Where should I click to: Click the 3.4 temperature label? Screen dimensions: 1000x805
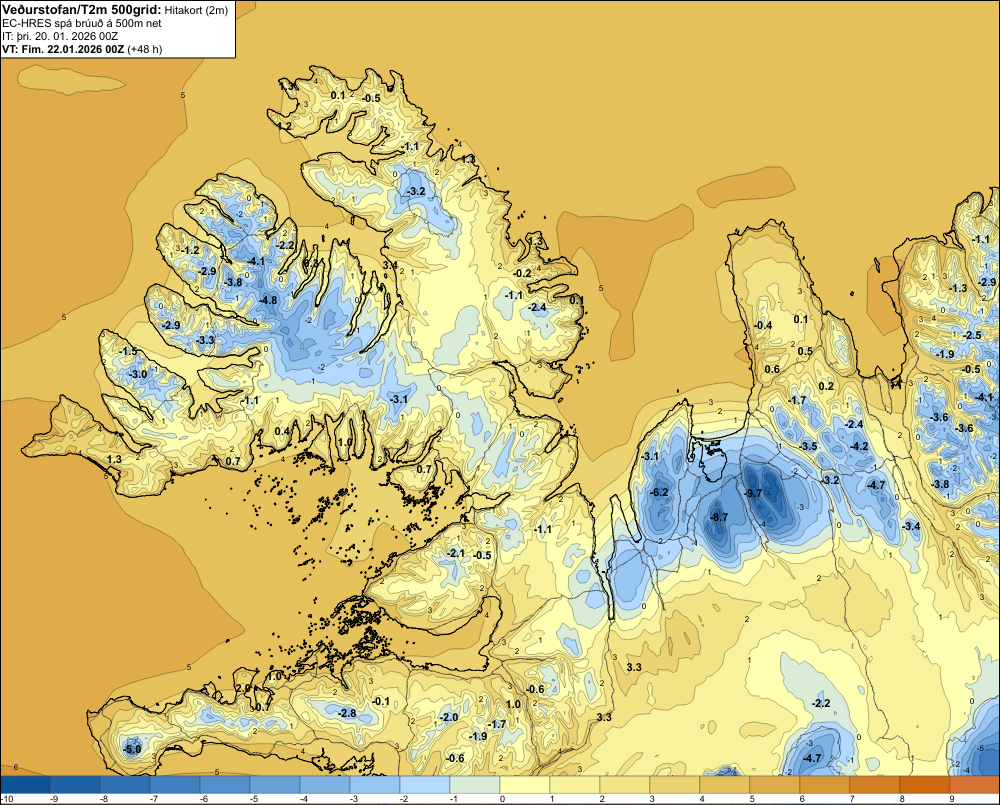[390, 265]
